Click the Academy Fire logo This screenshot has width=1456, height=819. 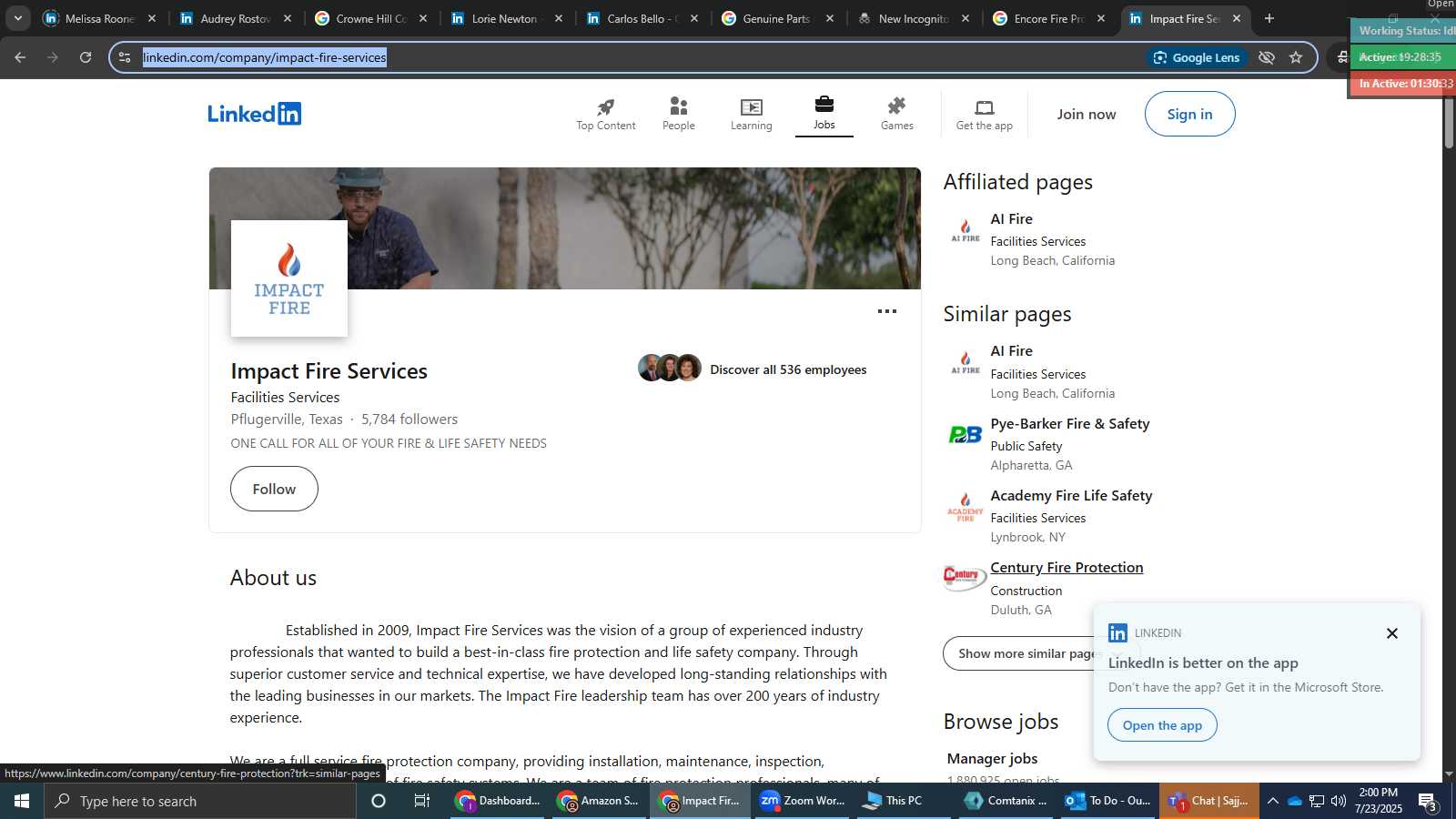coord(966,507)
